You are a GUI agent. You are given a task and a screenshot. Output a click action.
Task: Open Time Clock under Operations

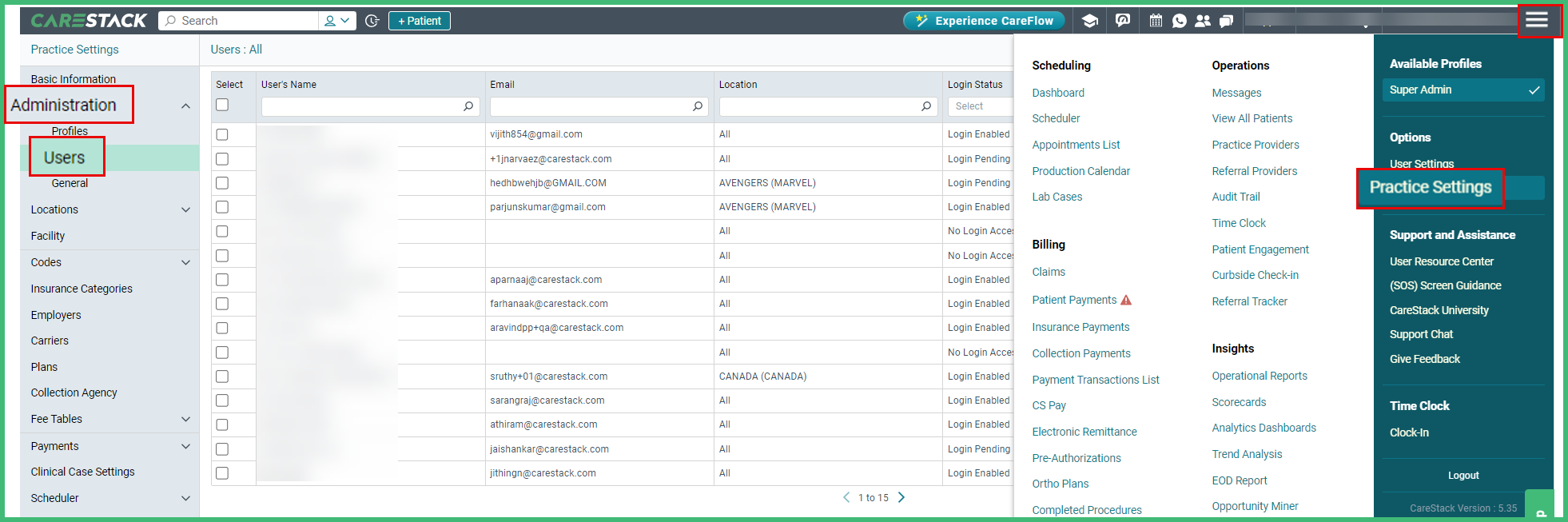(x=1239, y=223)
